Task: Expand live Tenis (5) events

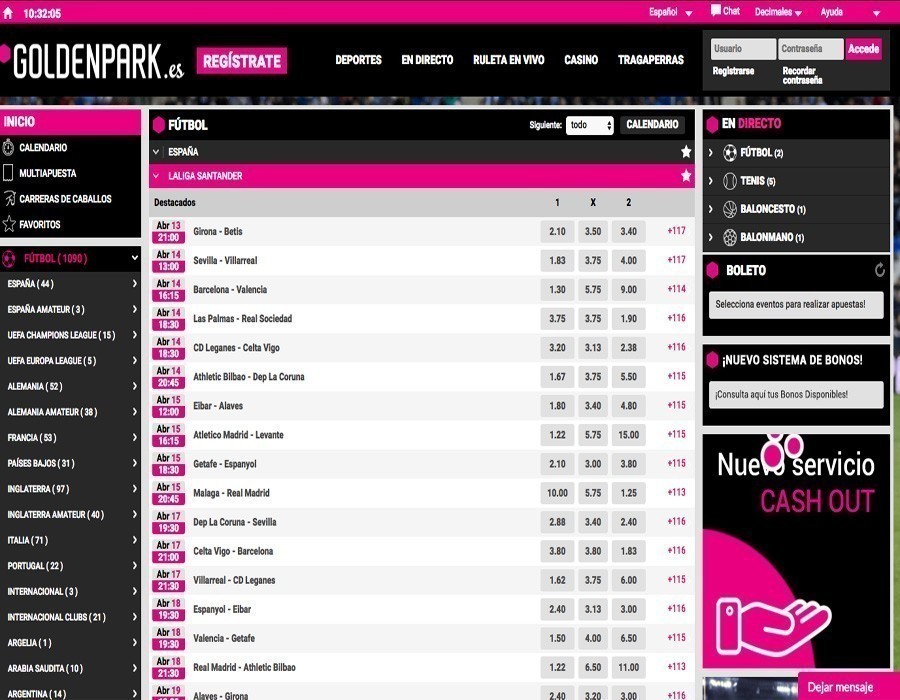Action: (x=711, y=181)
